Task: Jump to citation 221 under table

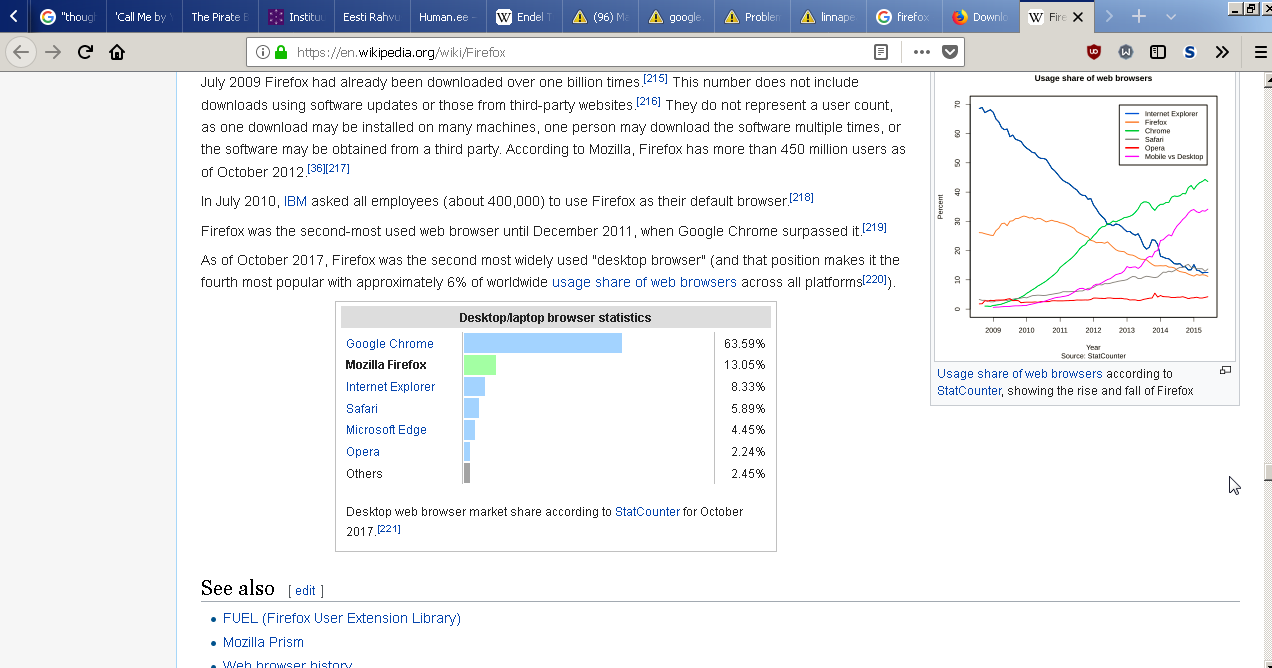Action: pos(388,529)
